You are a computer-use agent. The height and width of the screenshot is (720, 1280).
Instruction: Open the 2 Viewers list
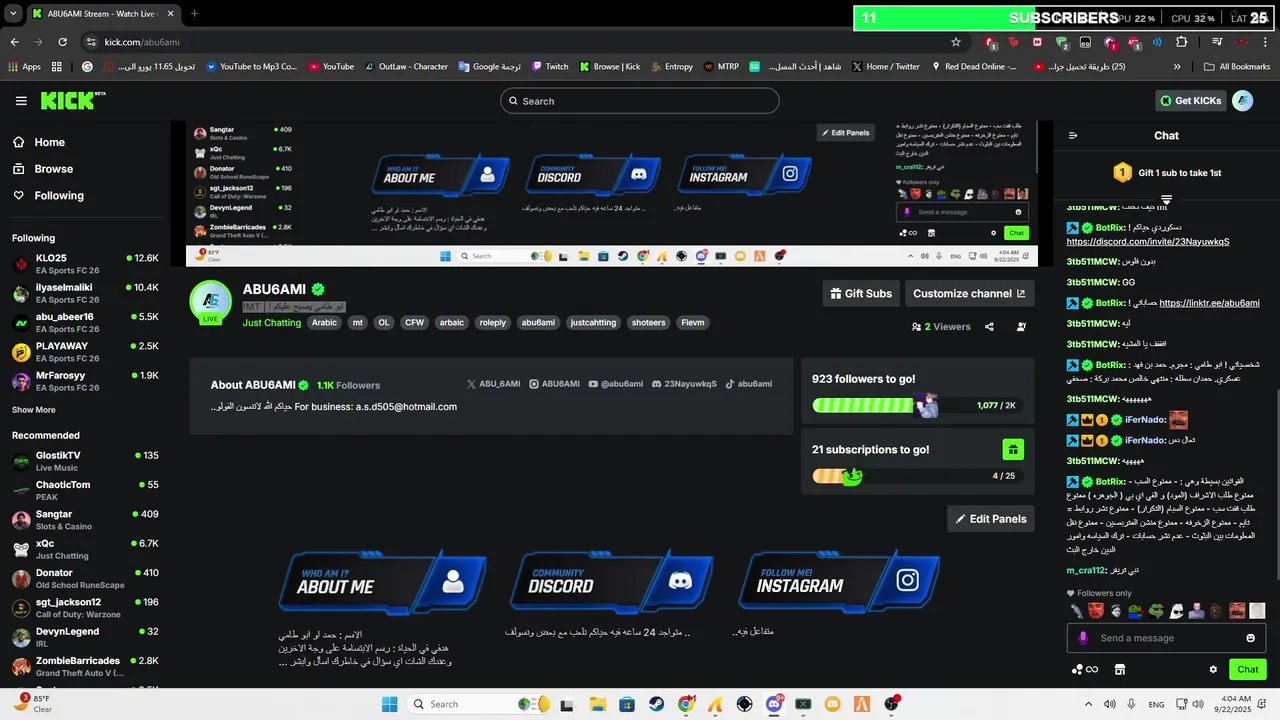tap(941, 327)
